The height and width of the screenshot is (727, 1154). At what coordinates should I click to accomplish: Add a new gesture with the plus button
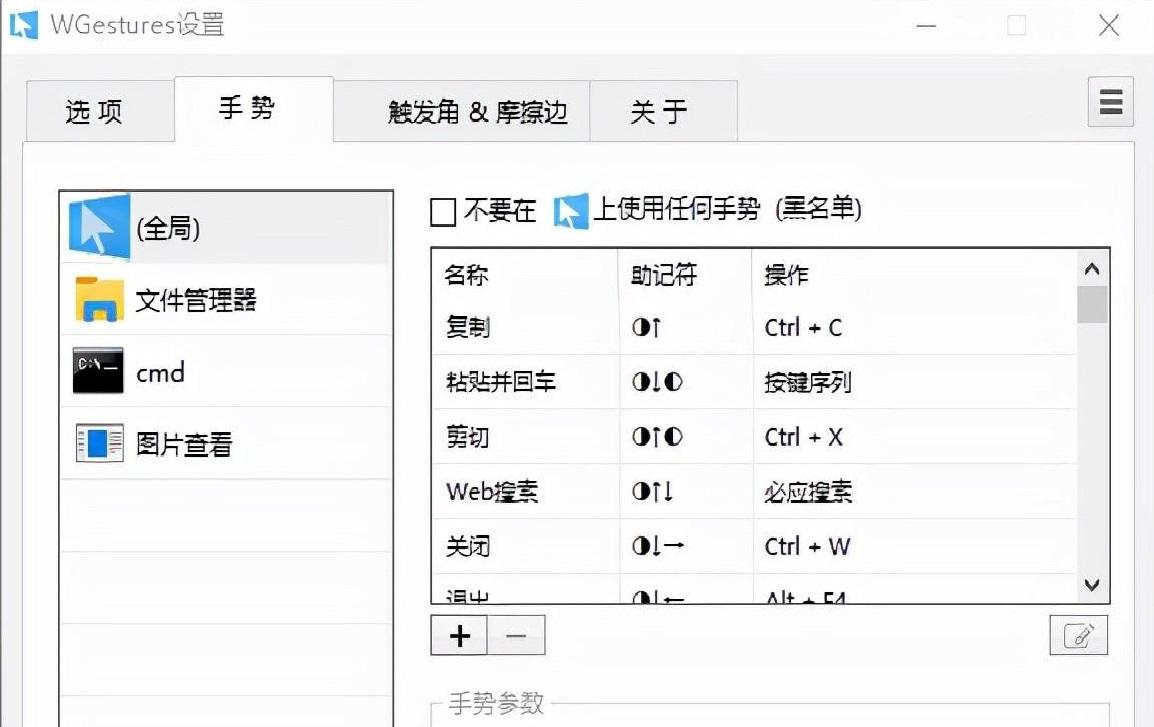pos(459,635)
